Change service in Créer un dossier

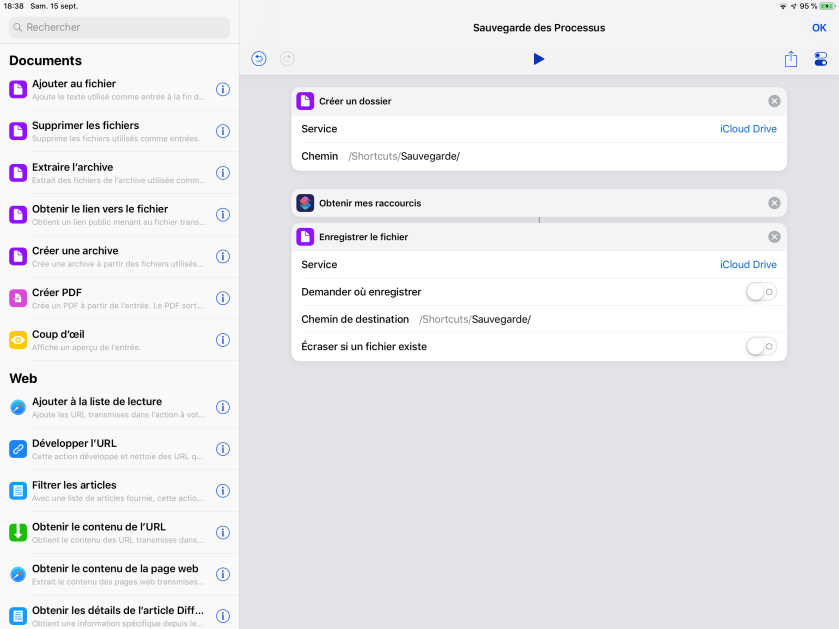pos(748,129)
